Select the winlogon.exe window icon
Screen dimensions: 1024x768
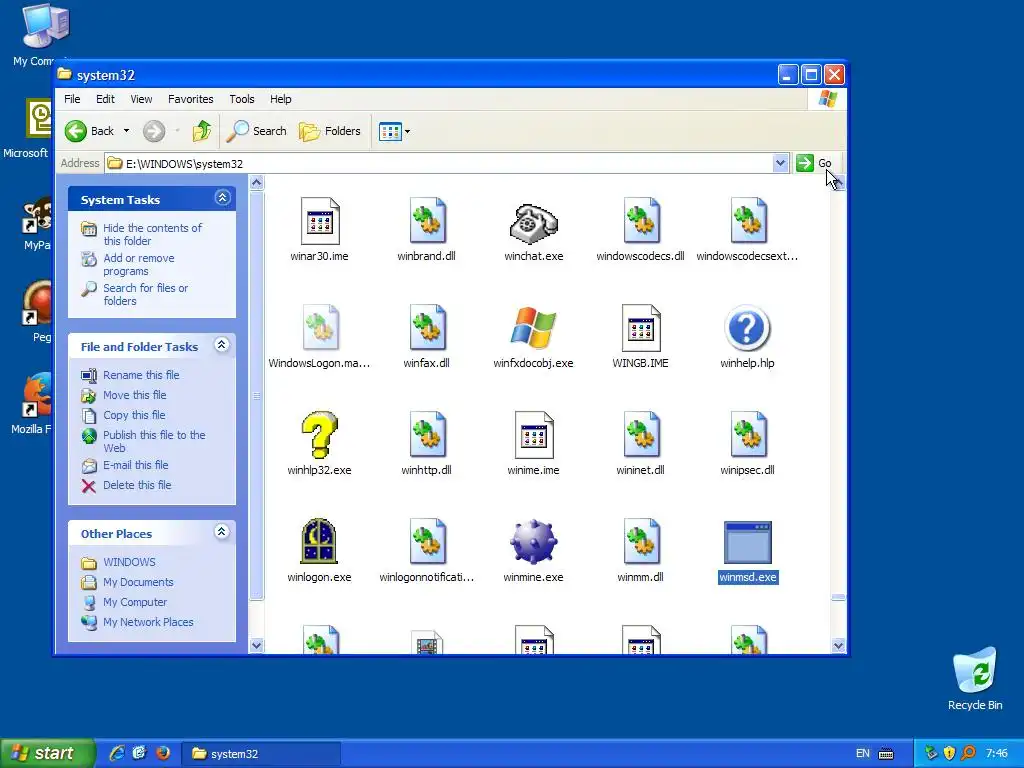tap(319, 541)
